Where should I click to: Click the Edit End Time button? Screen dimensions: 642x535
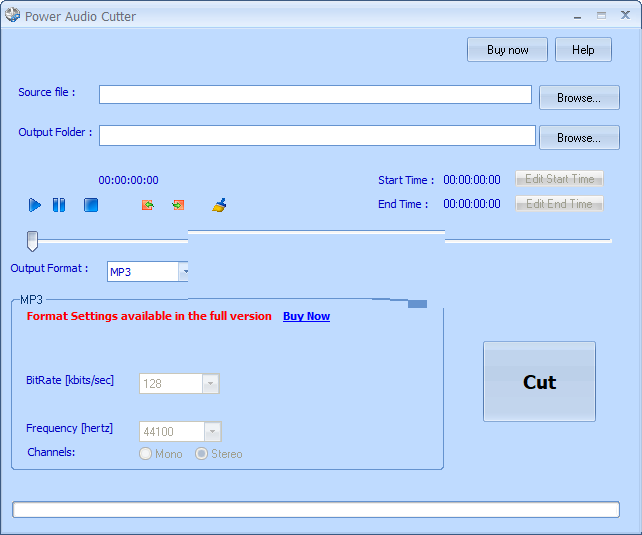[559, 203]
